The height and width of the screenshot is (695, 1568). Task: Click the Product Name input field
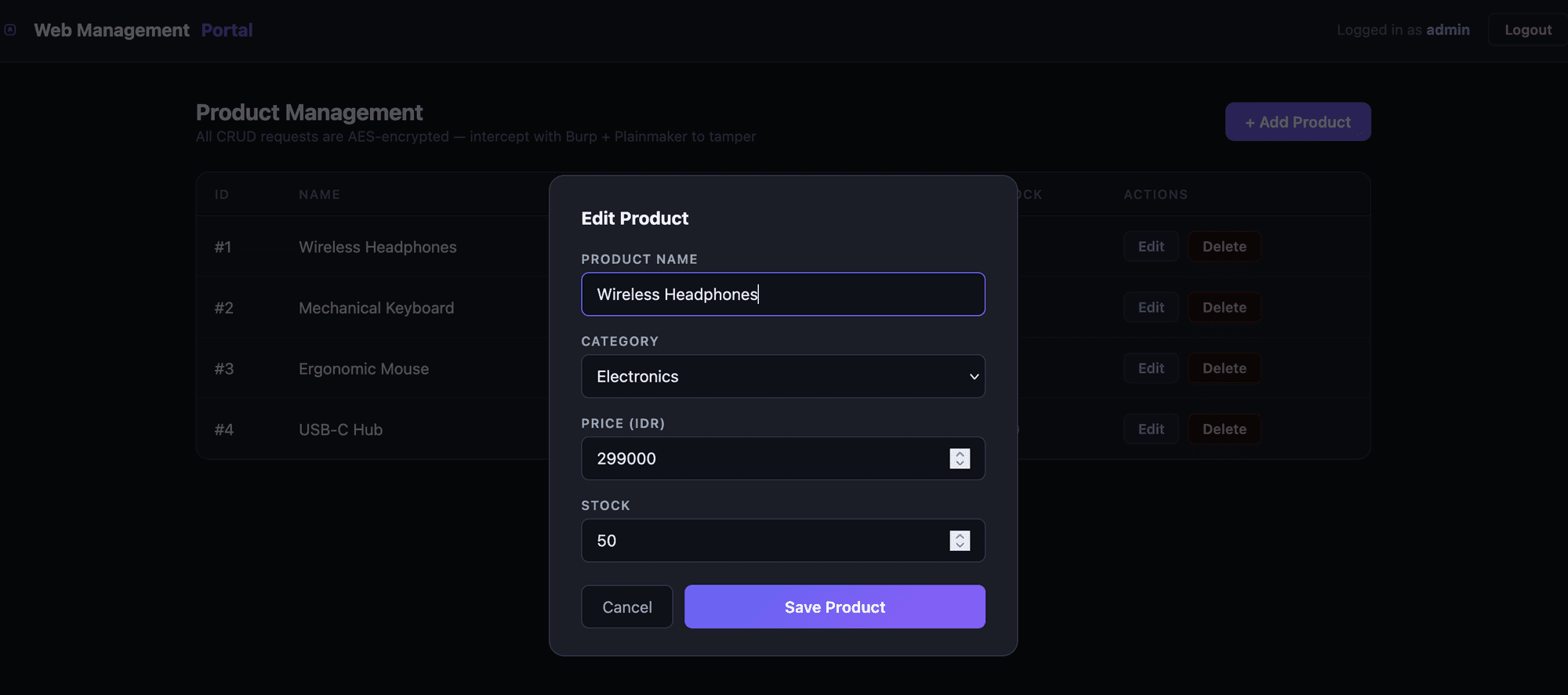pyautogui.click(x=782, y=295)
